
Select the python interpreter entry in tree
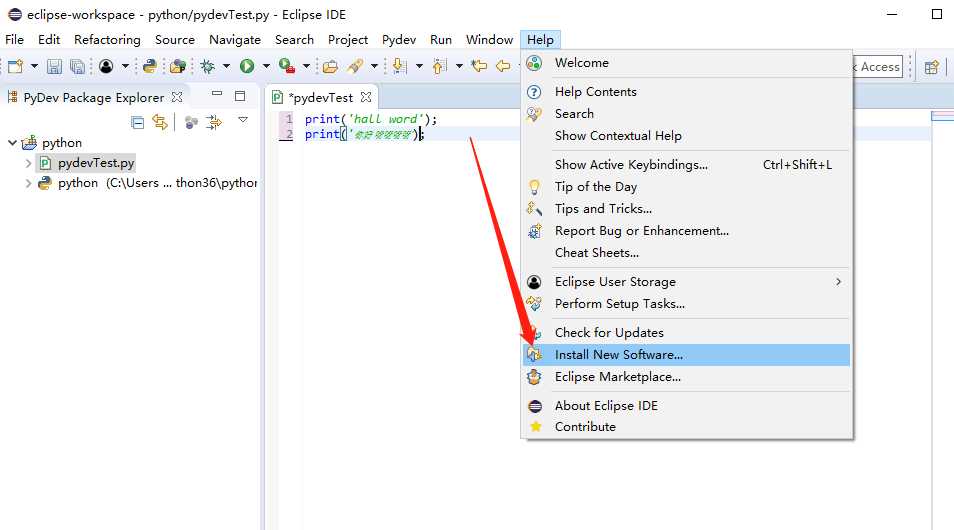click(x=147, y=183)
